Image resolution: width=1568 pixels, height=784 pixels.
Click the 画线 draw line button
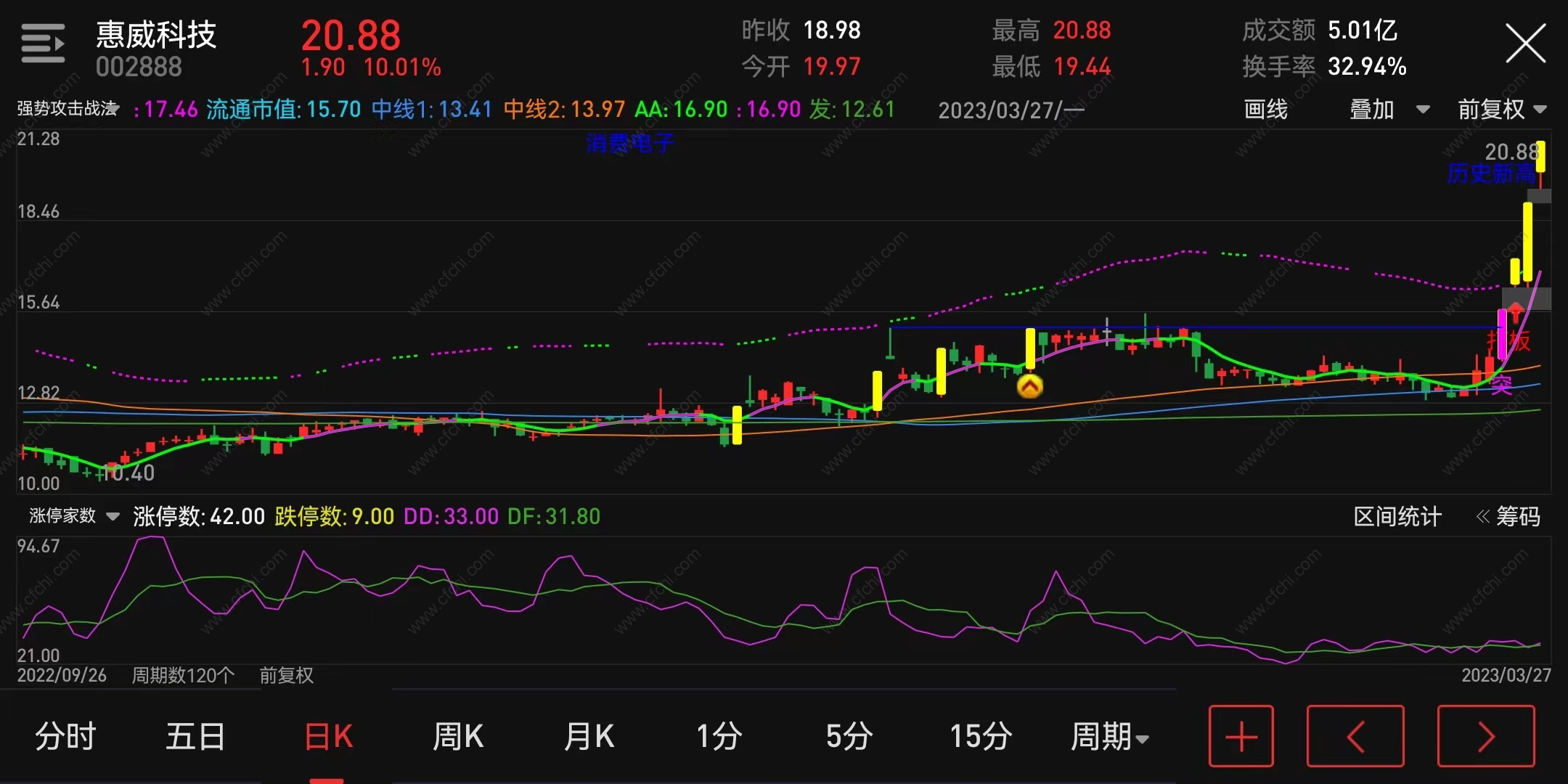pos(1265,110)
